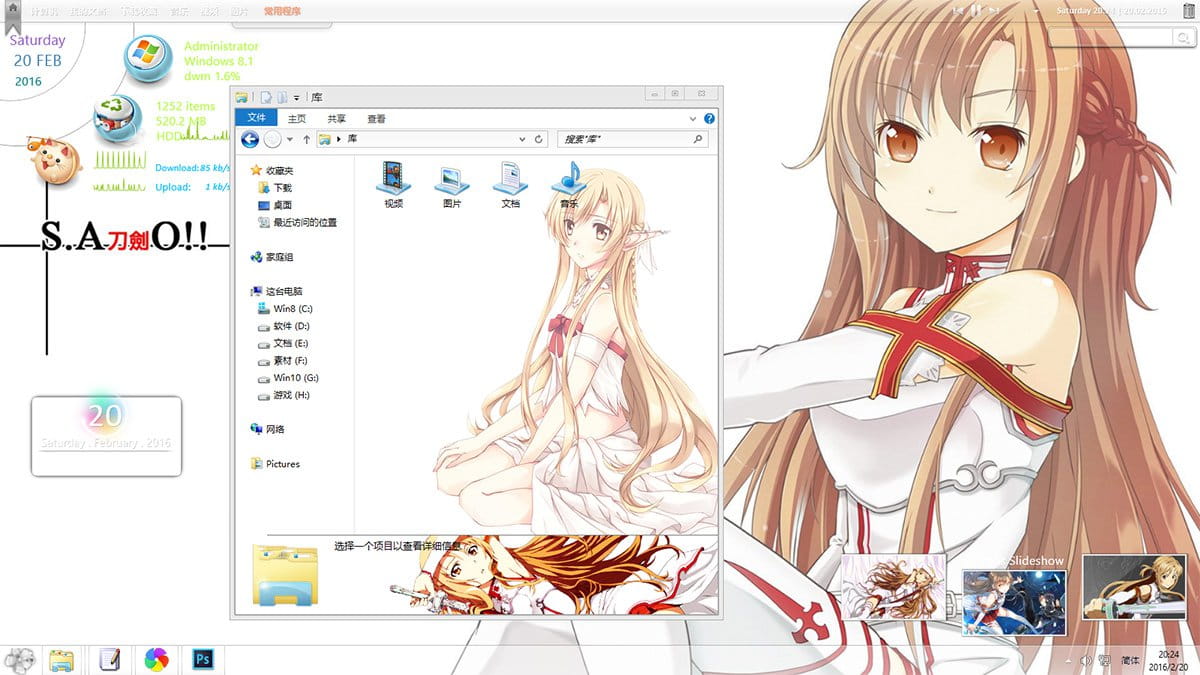Click the Explorer address bar path 库
The width and height of the screenshot is (1200, 675).
(x=352, y=139)
